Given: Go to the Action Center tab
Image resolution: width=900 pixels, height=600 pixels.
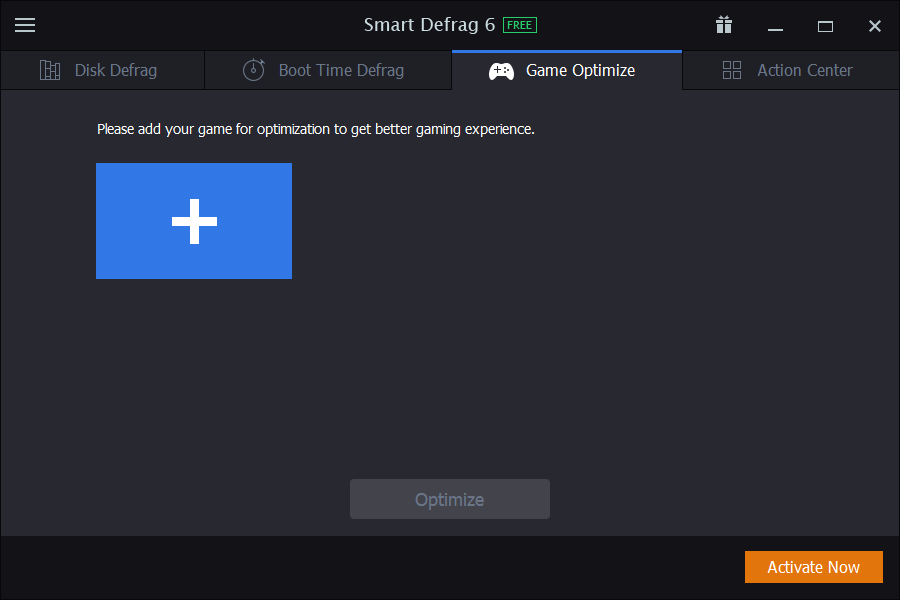Looking at the screenshot, I should point(804,70).
